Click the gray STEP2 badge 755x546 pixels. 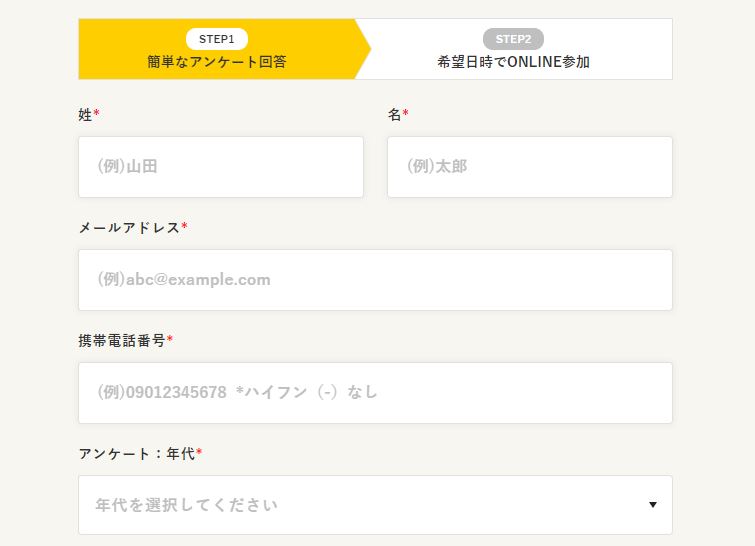point(513,39)
